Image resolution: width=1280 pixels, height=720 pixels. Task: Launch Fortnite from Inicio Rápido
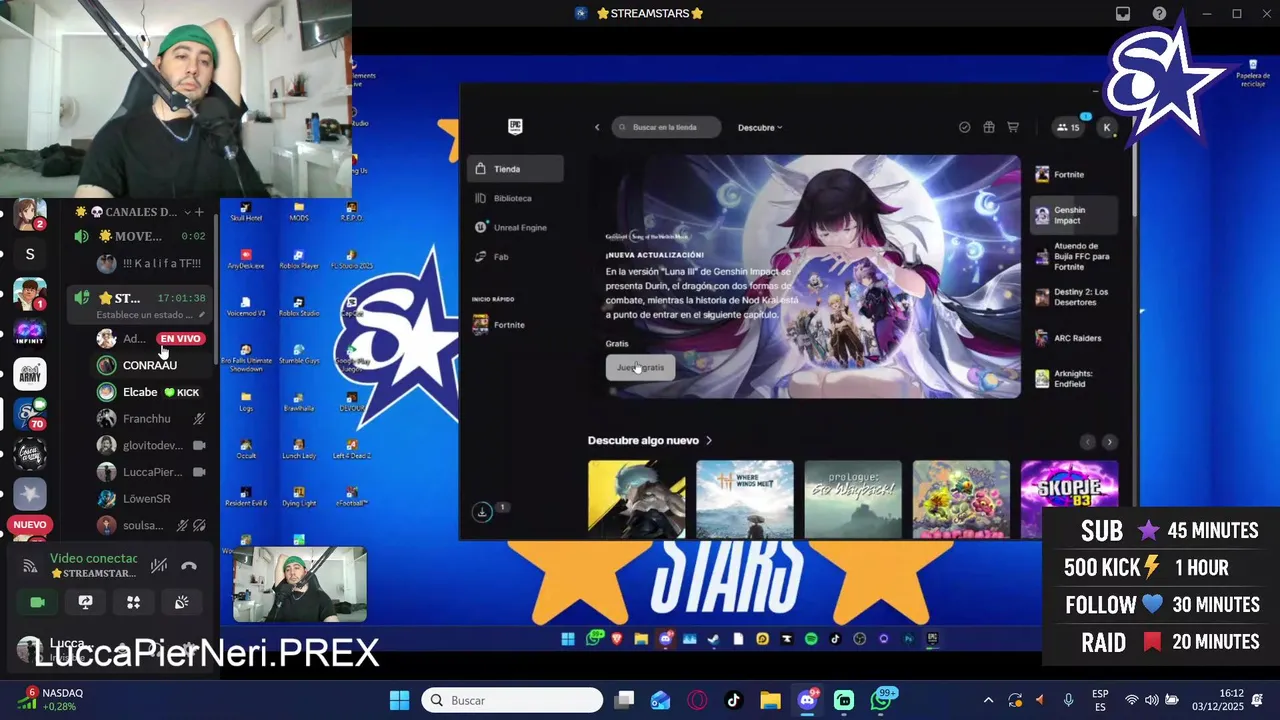(x=500, y=325)
